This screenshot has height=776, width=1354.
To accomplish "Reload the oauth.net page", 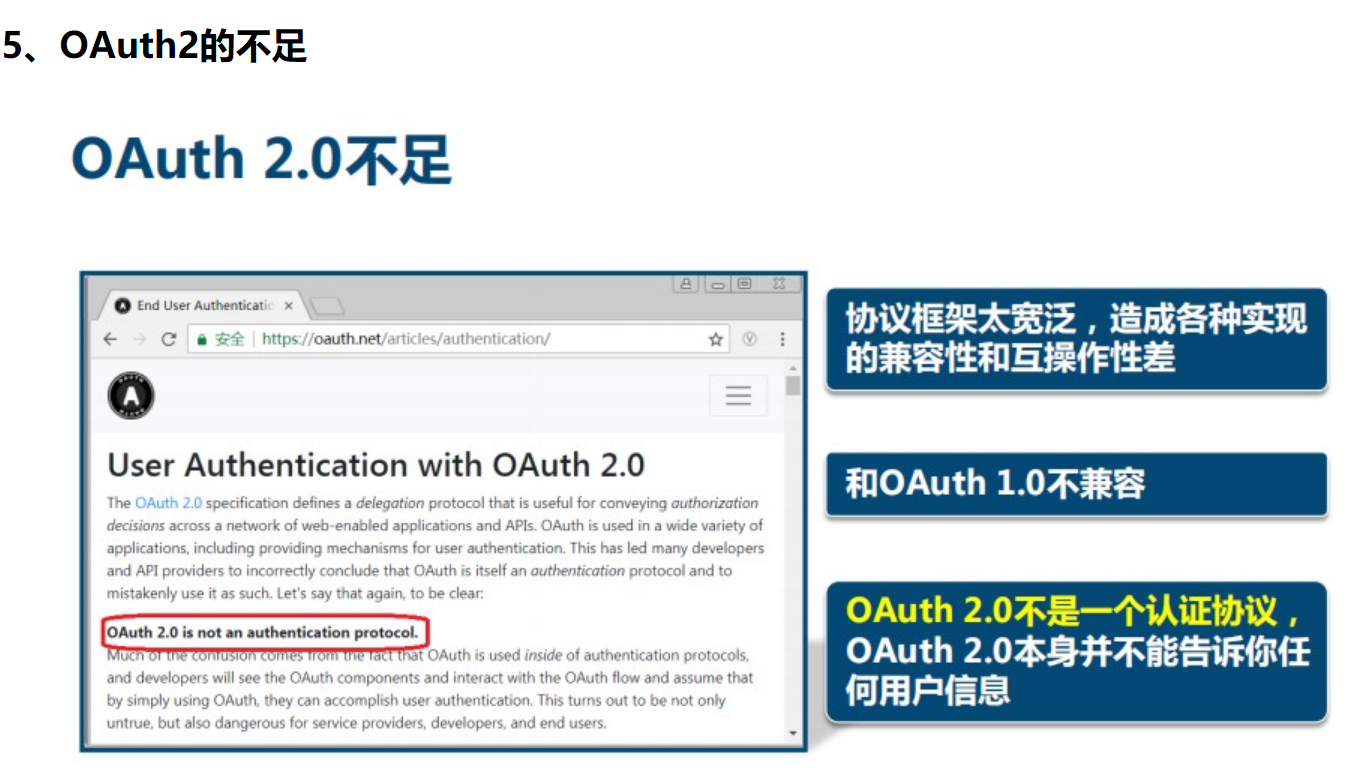I will (x=169, y=339).
